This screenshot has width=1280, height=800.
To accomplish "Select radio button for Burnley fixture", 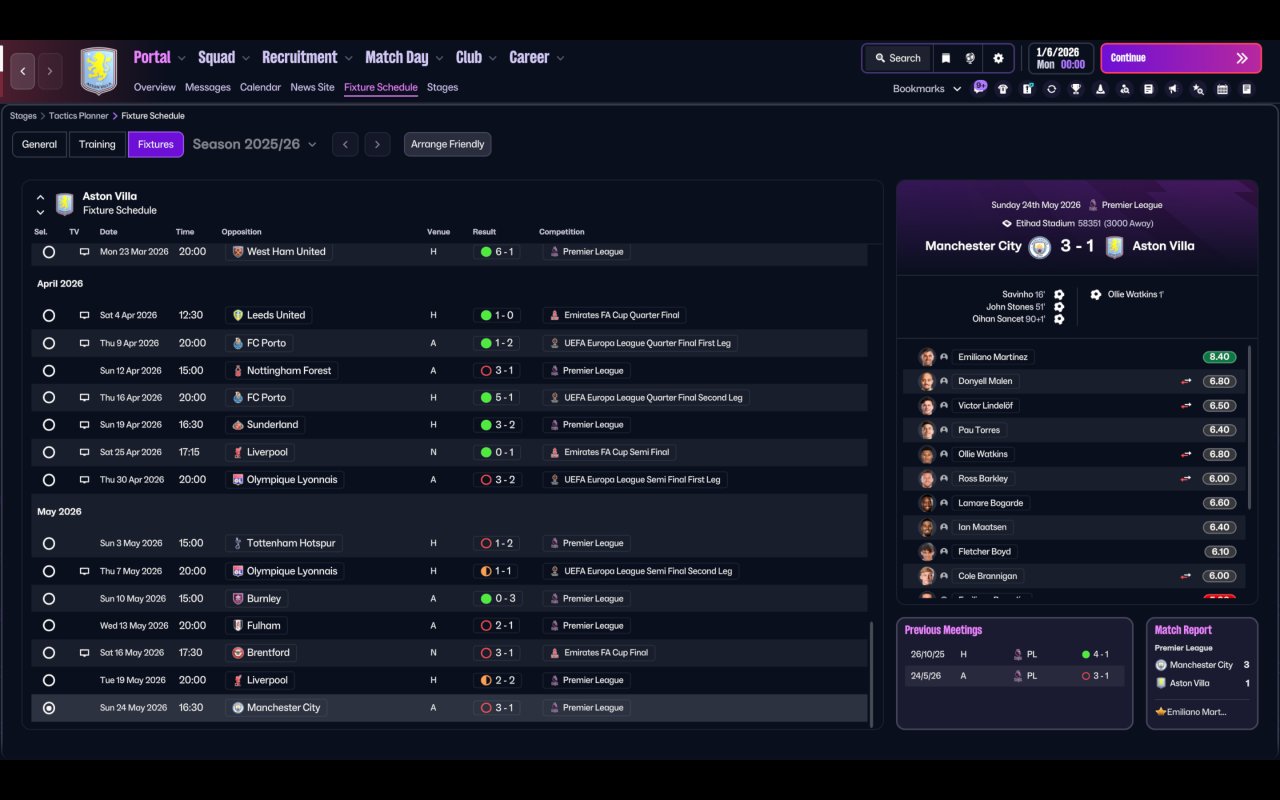I will pos(49,599).
